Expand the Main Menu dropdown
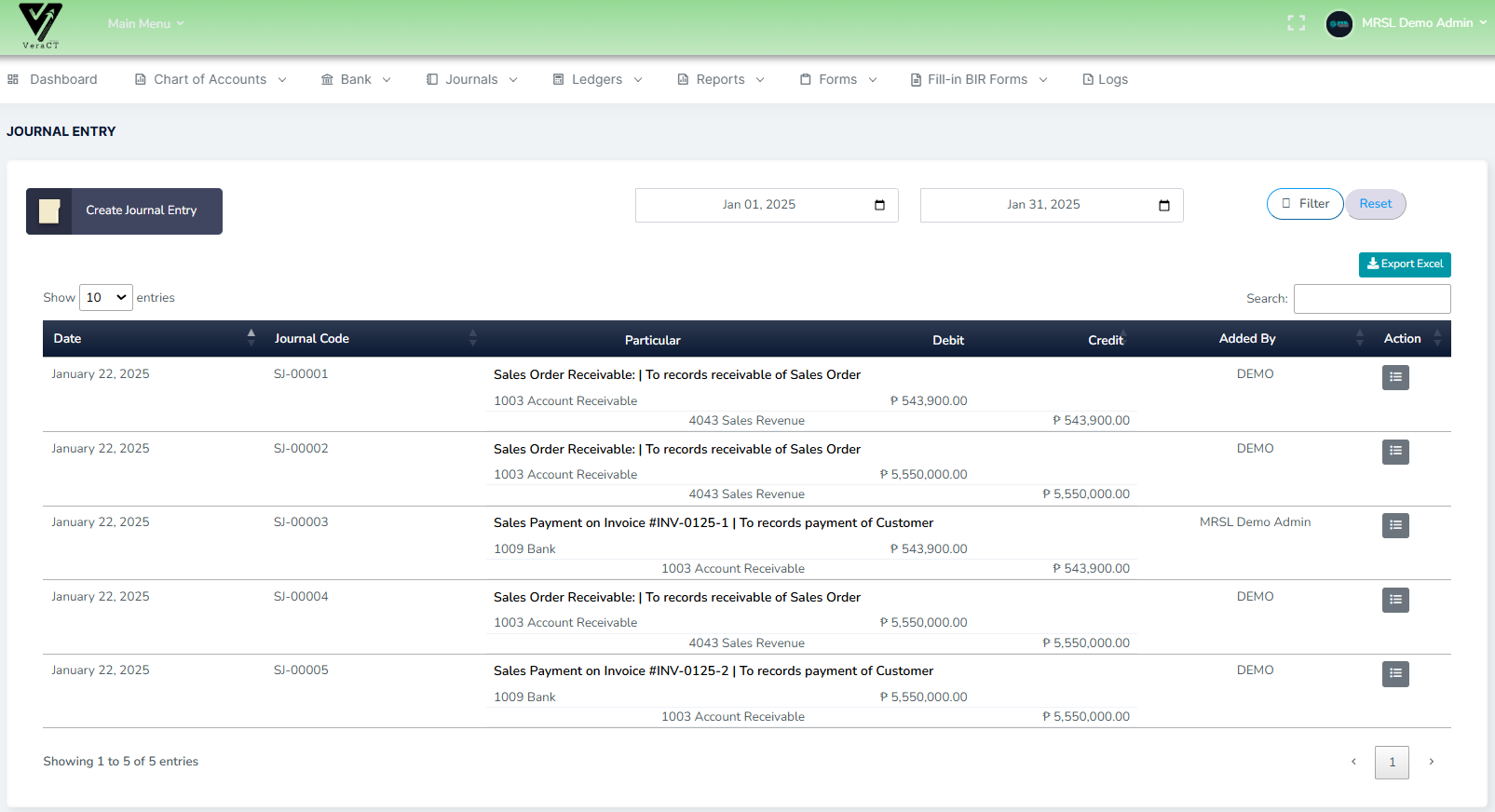1495x812 pixels. coord(145,23)
